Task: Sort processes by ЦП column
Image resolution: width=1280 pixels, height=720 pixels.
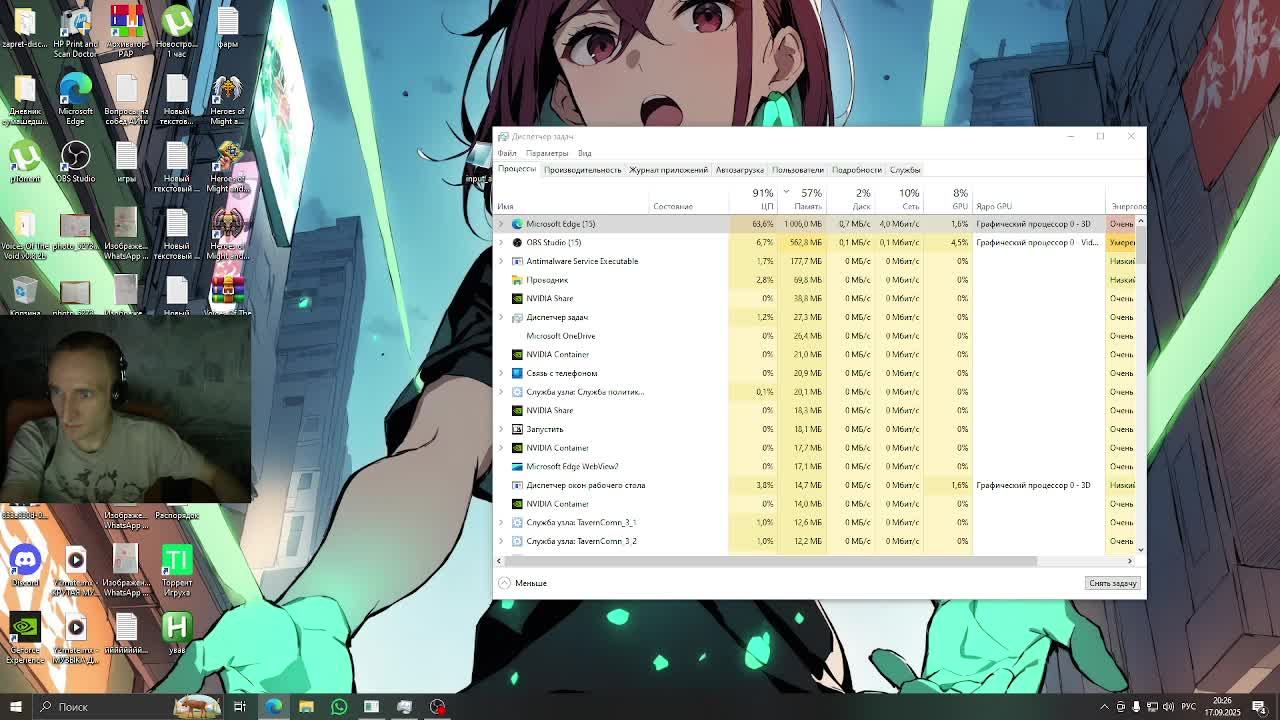Action: point(753,199)
